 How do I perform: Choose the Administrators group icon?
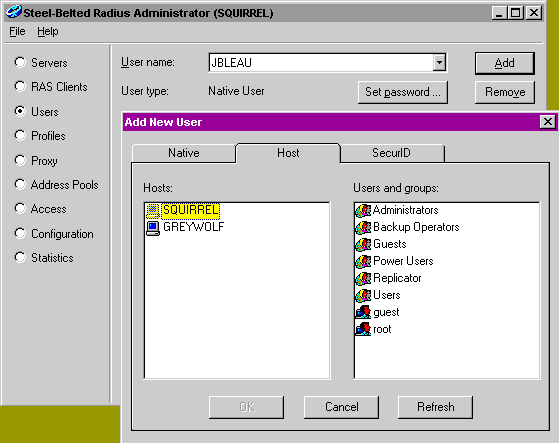[363, 211]
